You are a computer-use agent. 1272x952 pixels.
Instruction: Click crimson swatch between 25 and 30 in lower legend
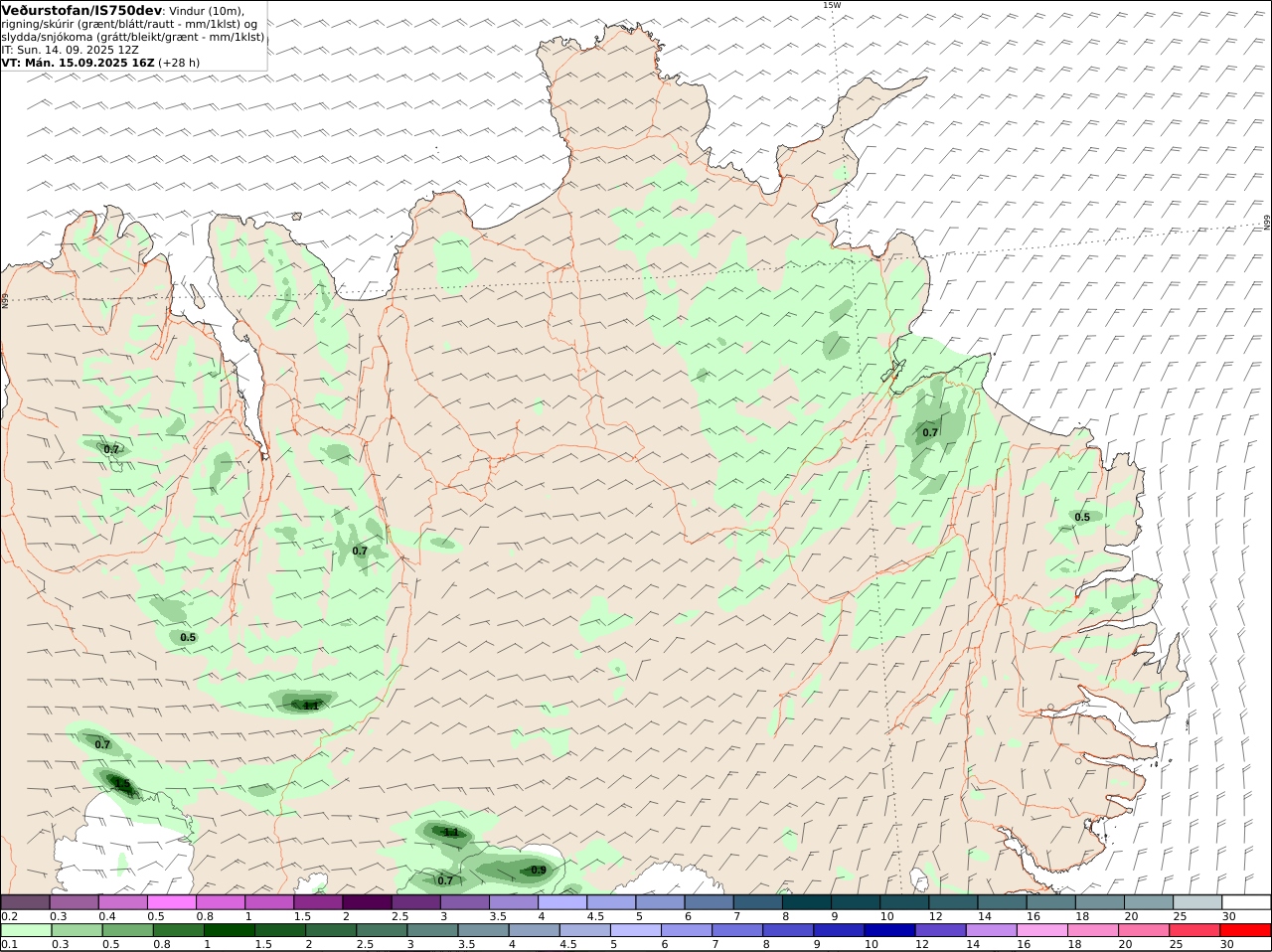[x=1194, y=930]
